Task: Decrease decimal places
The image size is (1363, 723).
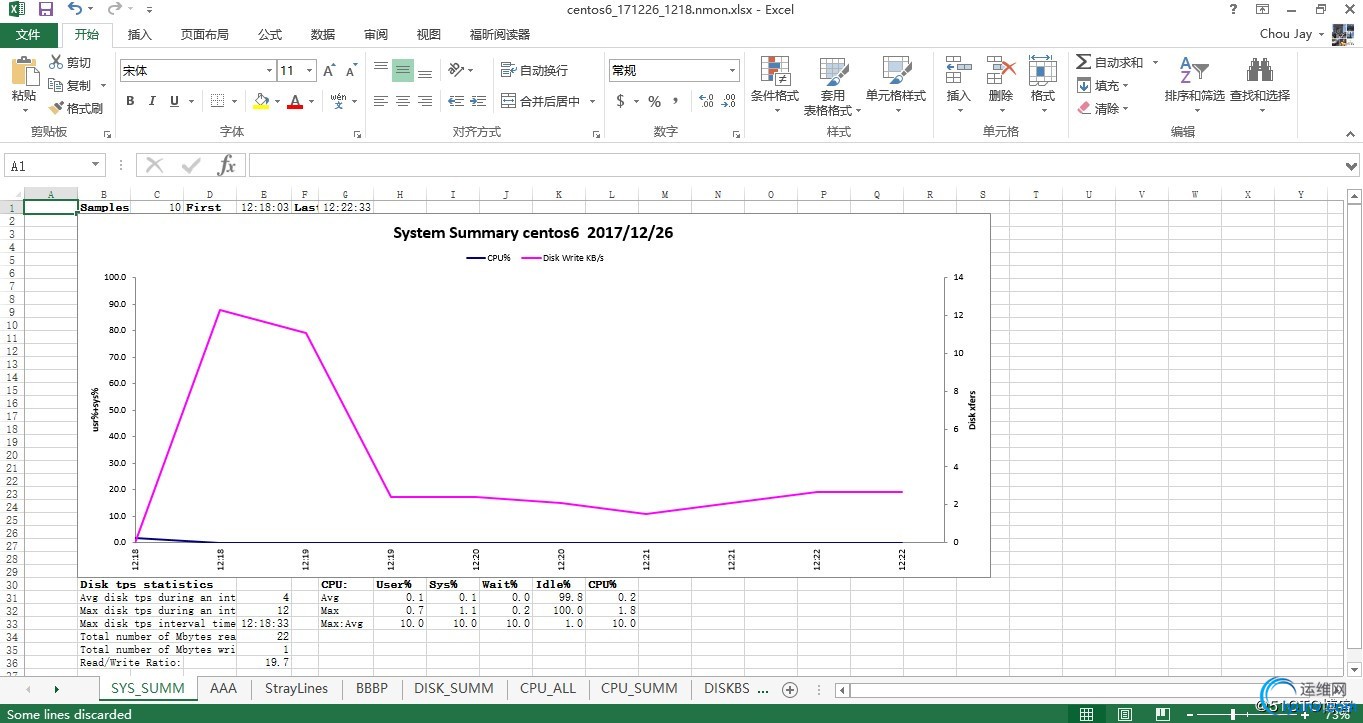Action: (x=729, y=101)
